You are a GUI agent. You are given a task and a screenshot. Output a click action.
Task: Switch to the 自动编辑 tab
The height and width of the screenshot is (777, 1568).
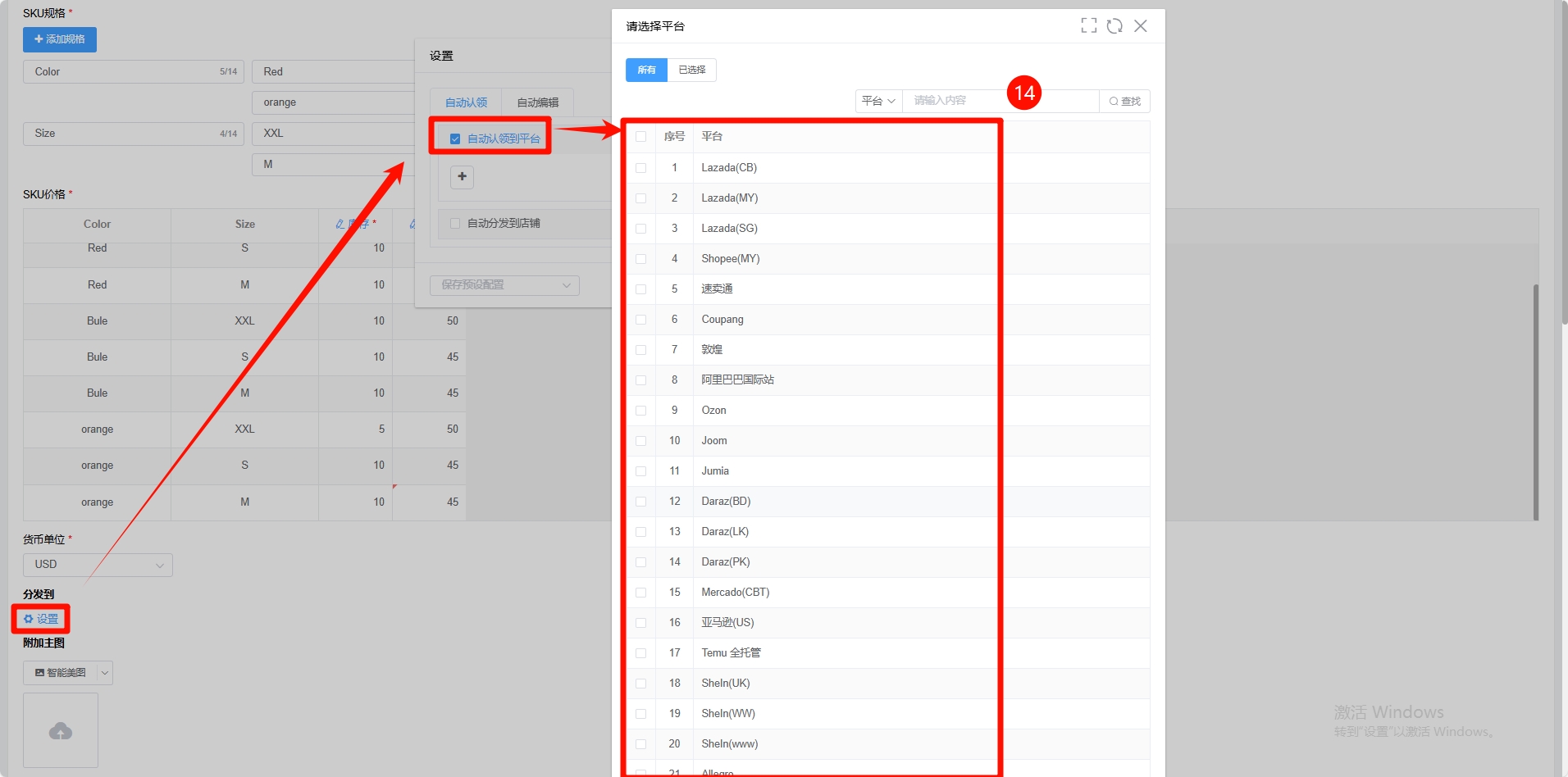pyautogui.click(x=537, y=102)
